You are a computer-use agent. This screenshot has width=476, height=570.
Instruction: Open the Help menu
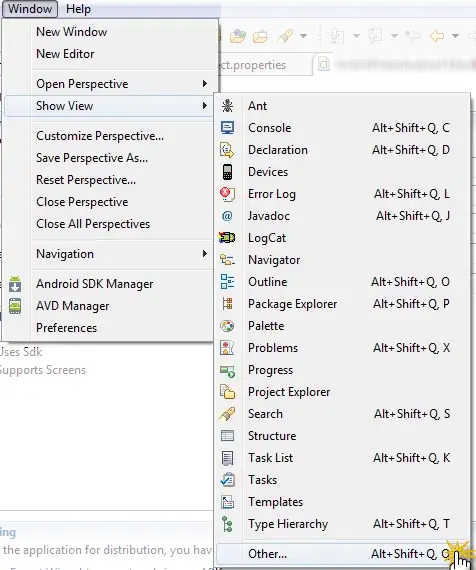click(78, 9)
